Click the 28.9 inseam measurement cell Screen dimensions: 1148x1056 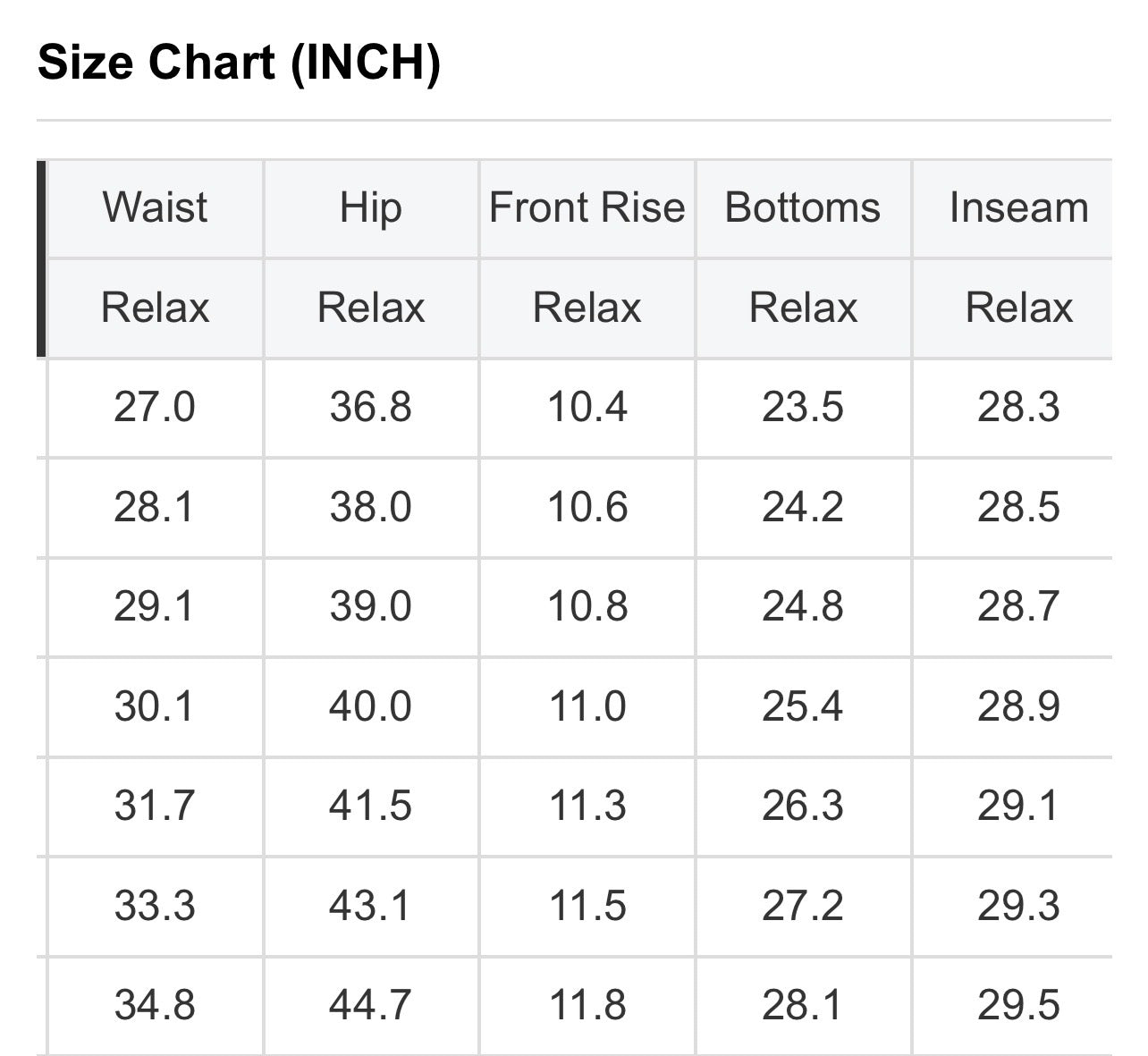tap(1019, 706)
